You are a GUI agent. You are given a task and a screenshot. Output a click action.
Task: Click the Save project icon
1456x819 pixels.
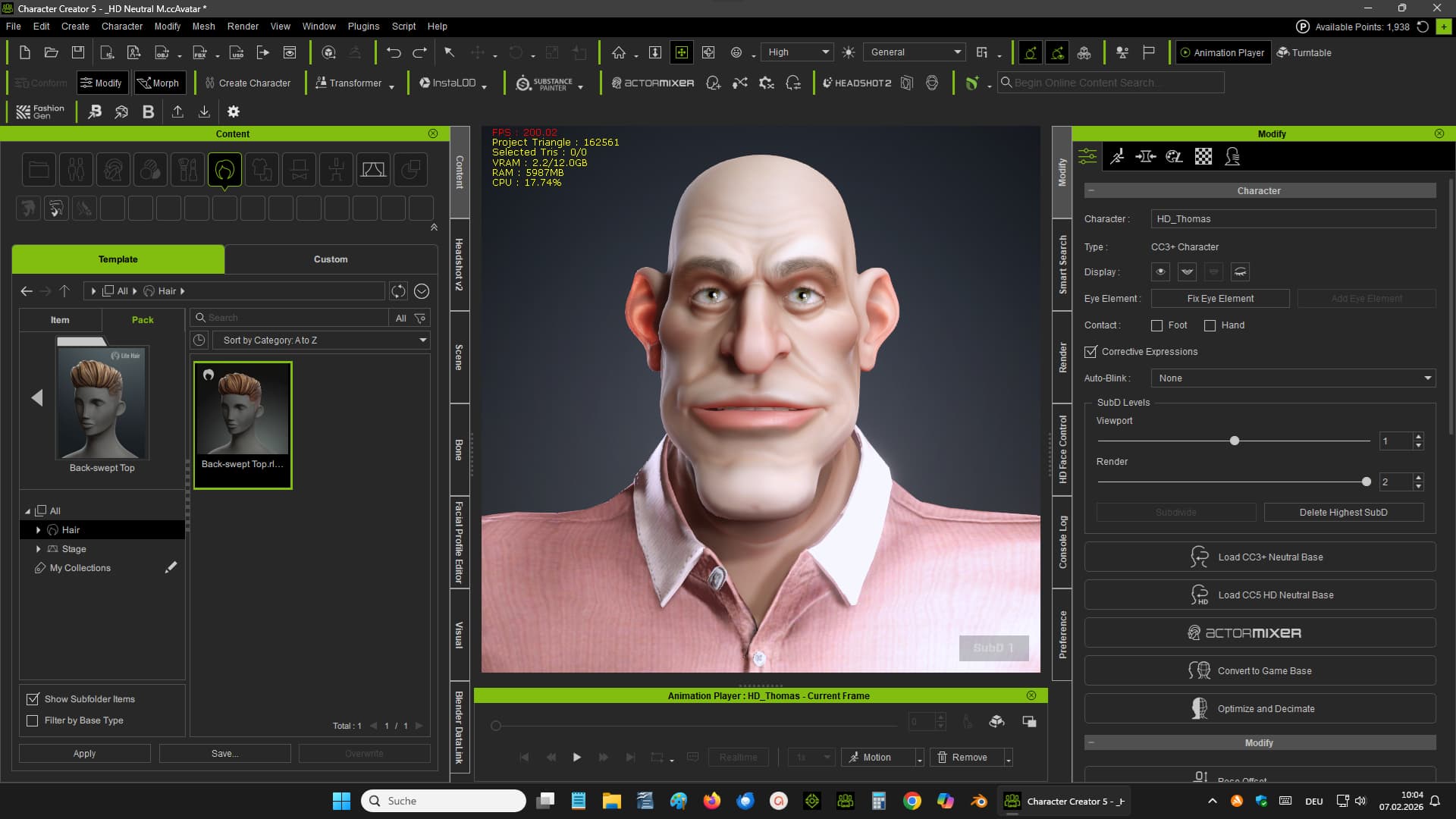(x=78, y=52)
